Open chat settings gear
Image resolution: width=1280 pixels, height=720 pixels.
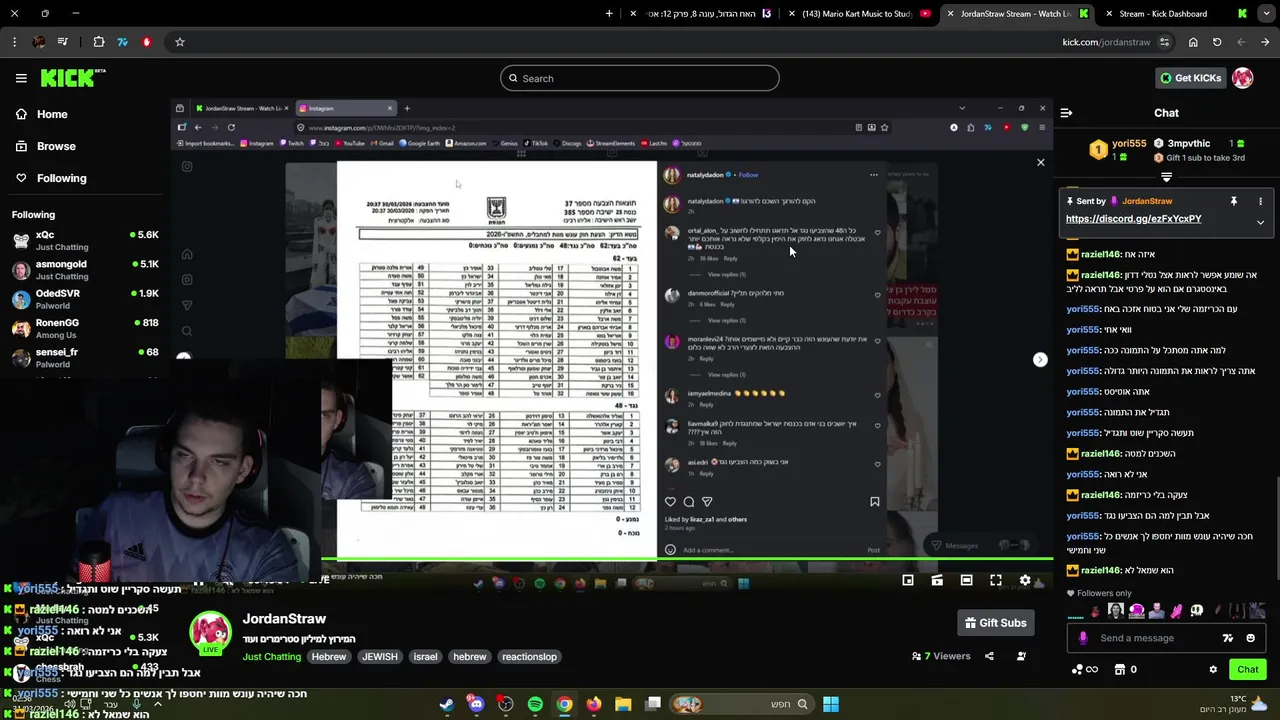tap(1213, 669)
